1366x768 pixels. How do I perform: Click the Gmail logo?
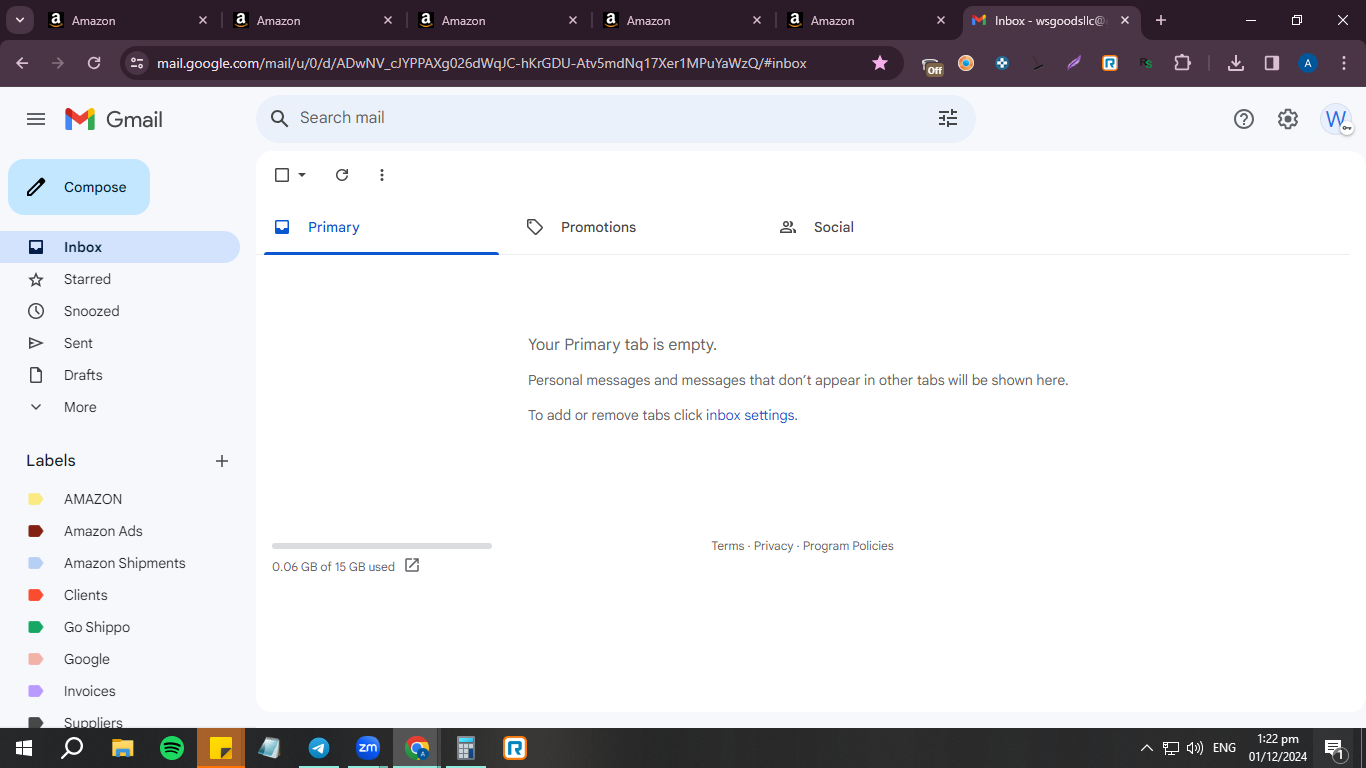tap(114, 119)
